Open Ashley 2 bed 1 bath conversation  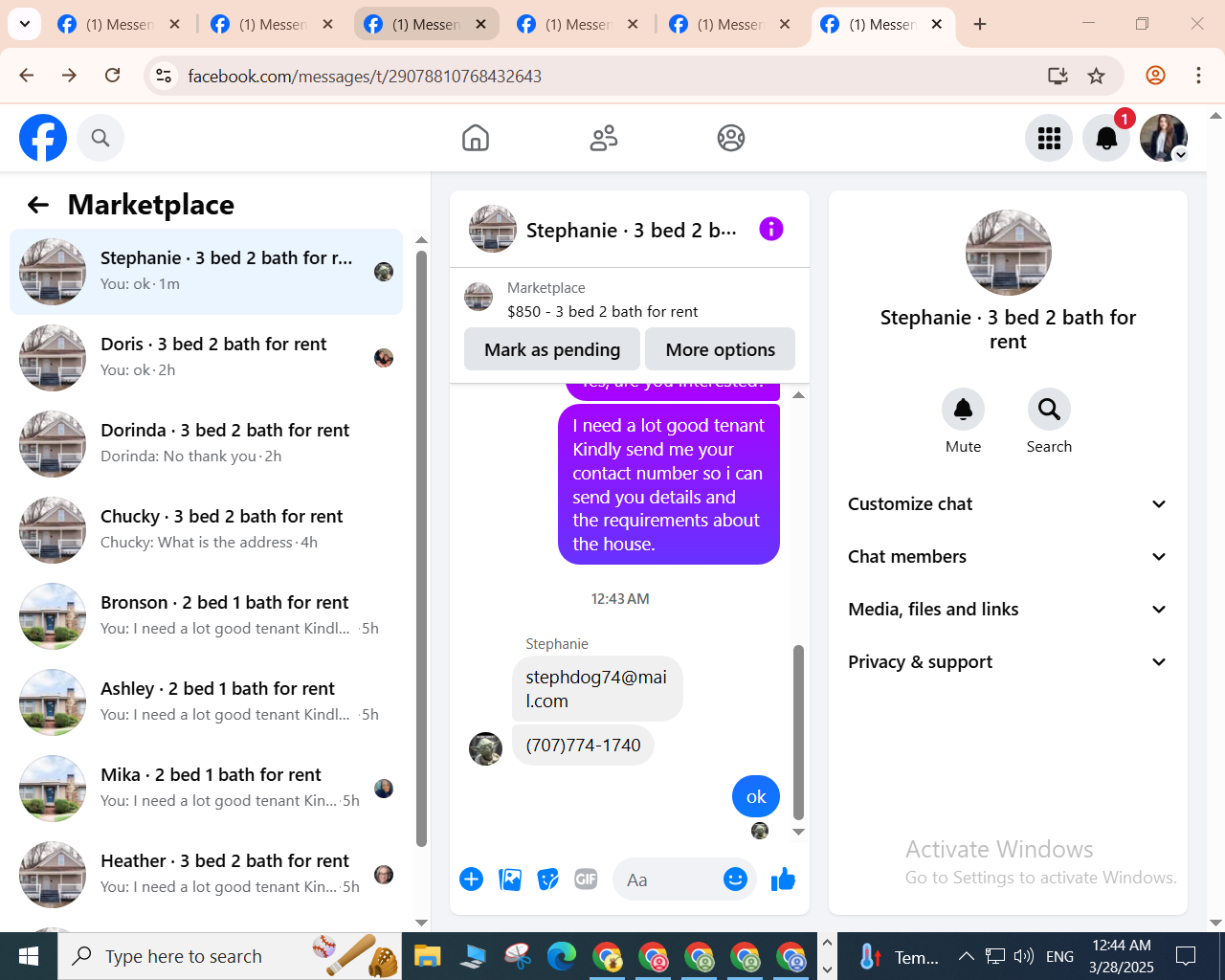click(x=206, y=702)
